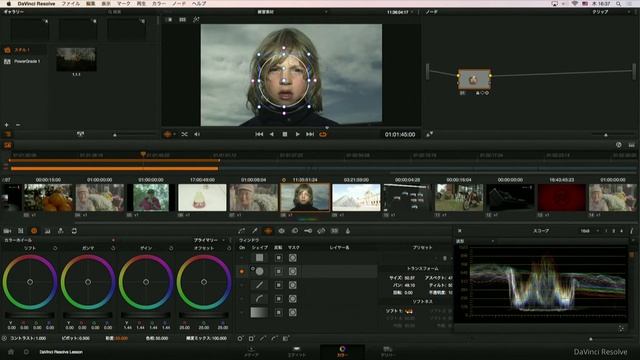Toggle mask mode for circle window

(293, 271)
